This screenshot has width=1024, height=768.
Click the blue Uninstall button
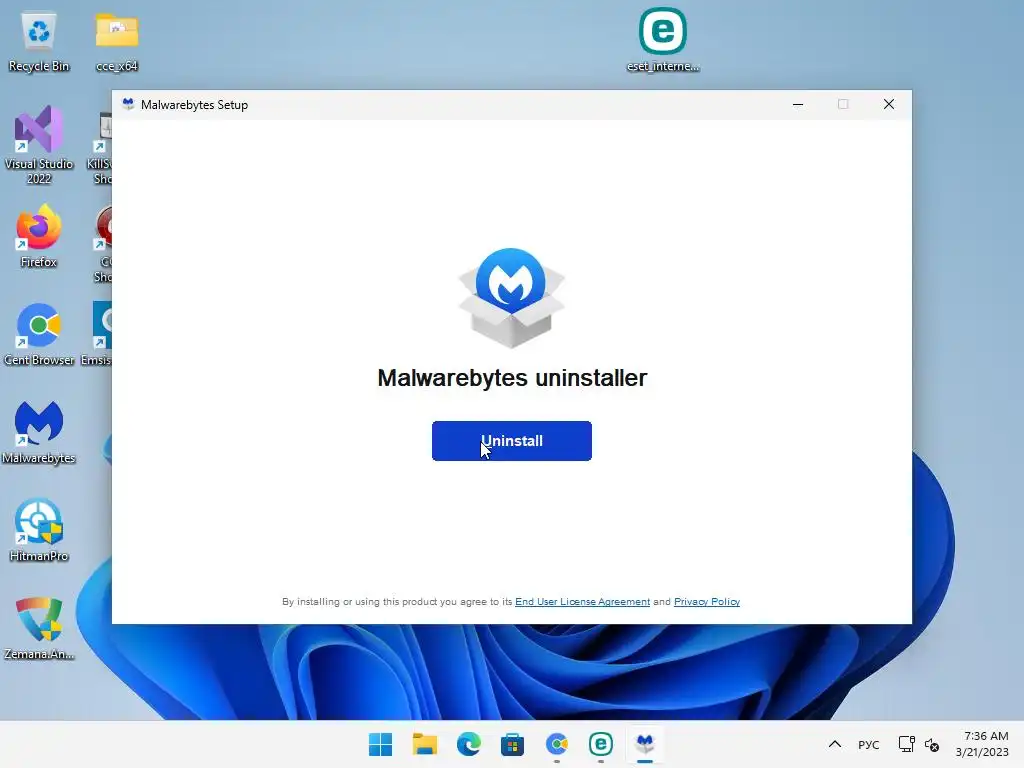pos(511,441)
